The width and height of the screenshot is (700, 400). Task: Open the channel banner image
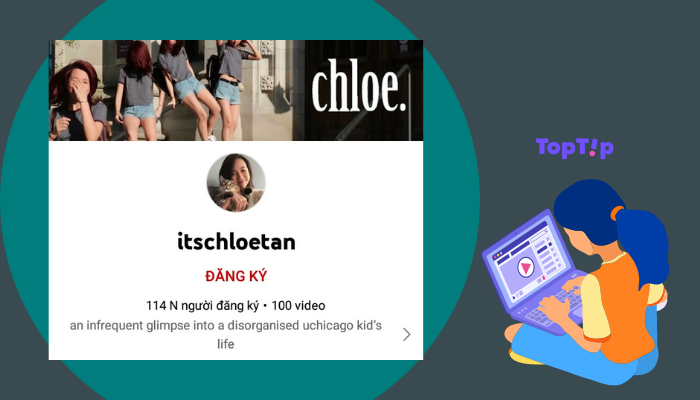[236, 90]
